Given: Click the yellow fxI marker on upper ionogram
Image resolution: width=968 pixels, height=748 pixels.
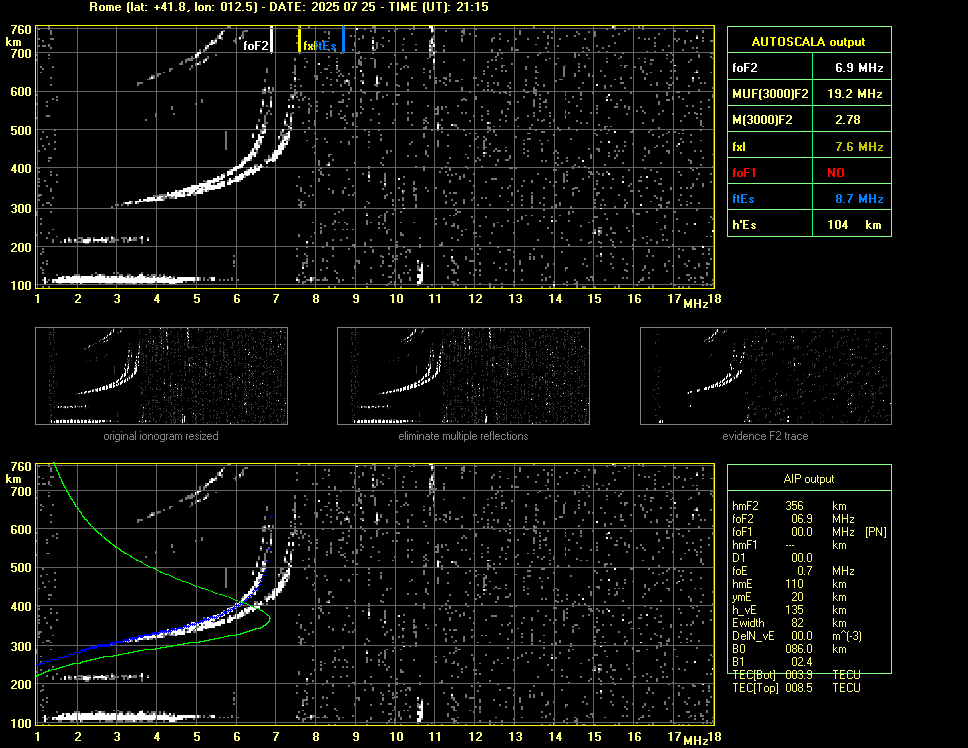Looking at the screenshot, I should 299,39.
